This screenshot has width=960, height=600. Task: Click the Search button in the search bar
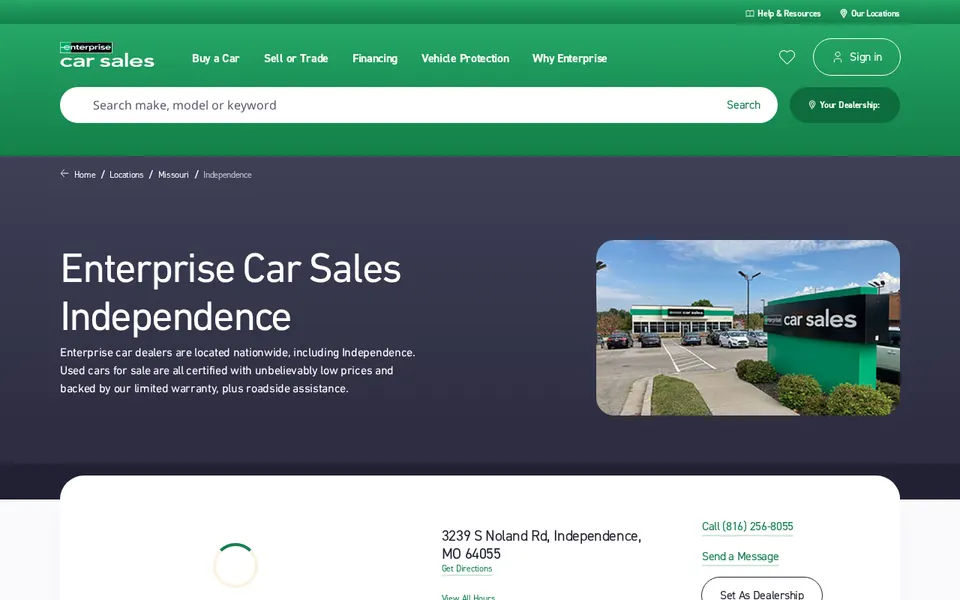743,105
